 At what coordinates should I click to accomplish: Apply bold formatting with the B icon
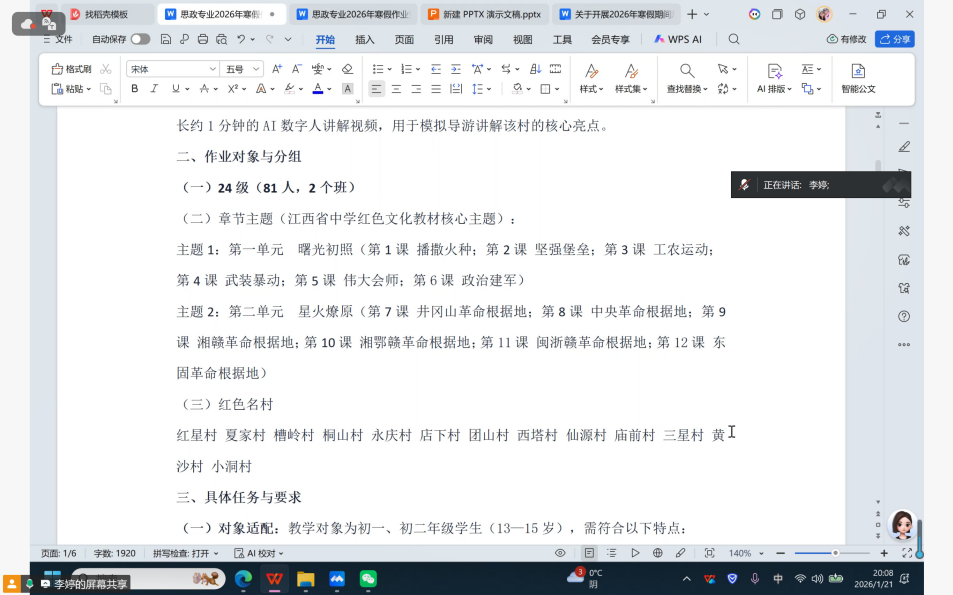(135, 89)
